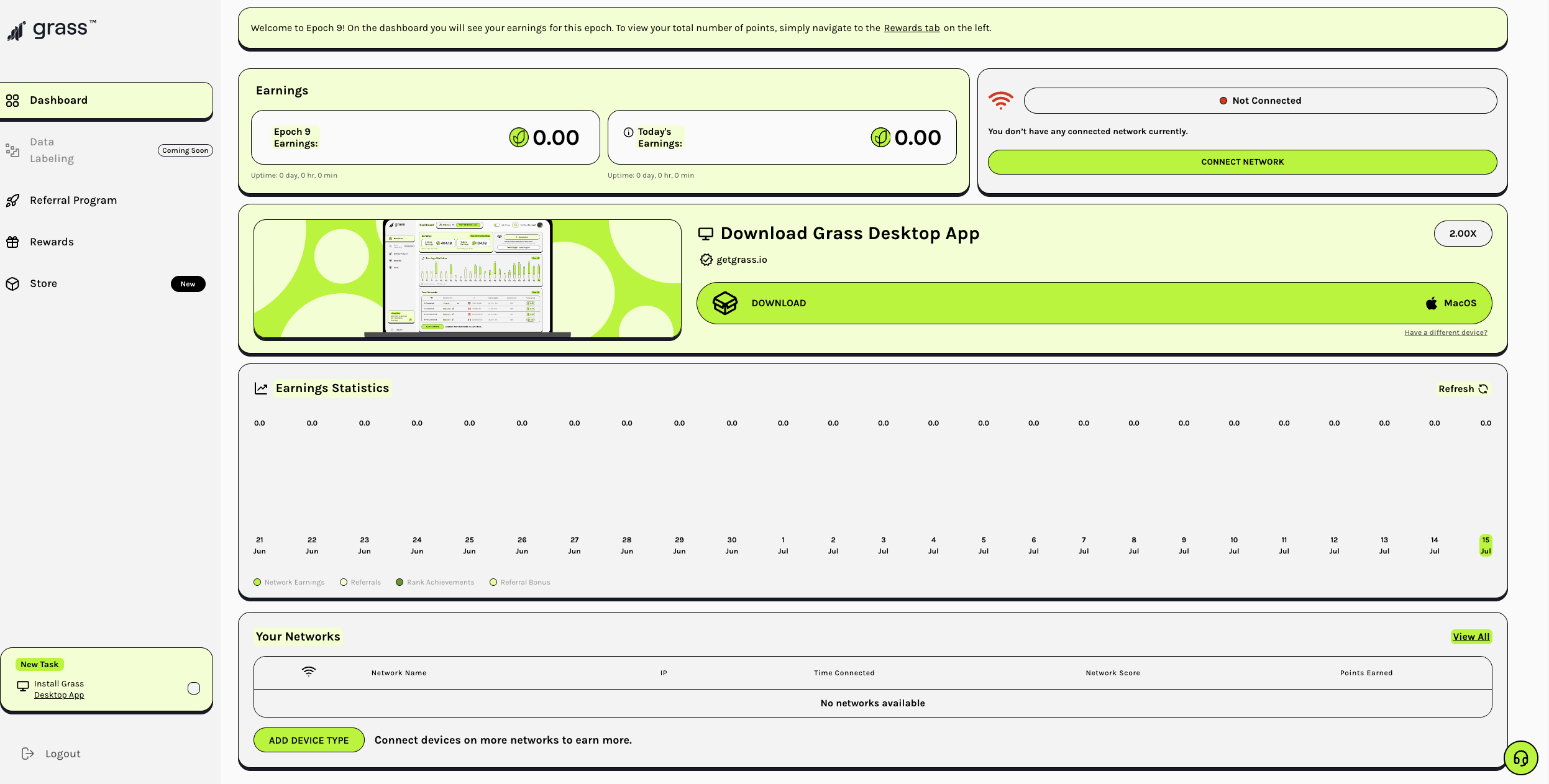The height and width of the screenshot is (784, 1549).
Task: Click the Logout link
Action: click(x=63, y=754)
